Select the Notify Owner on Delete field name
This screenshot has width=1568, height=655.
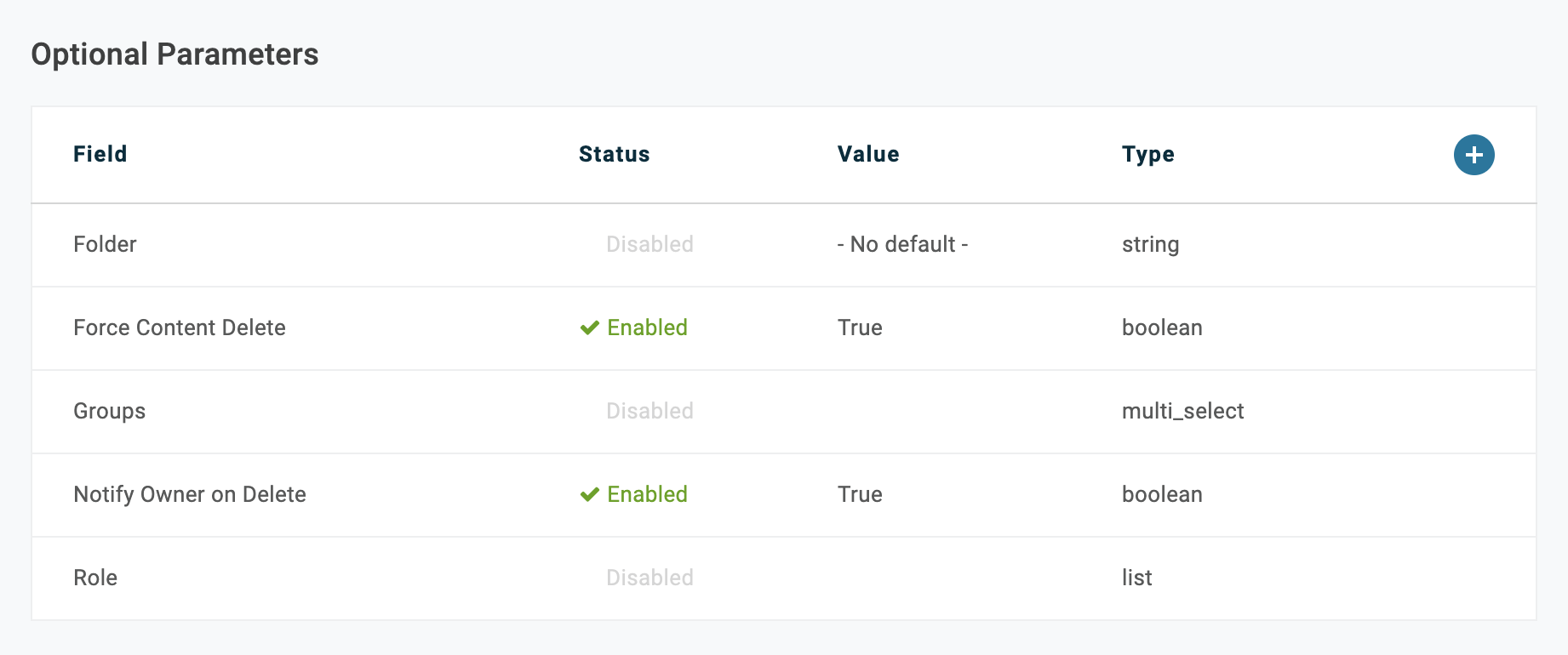[190, 494]
